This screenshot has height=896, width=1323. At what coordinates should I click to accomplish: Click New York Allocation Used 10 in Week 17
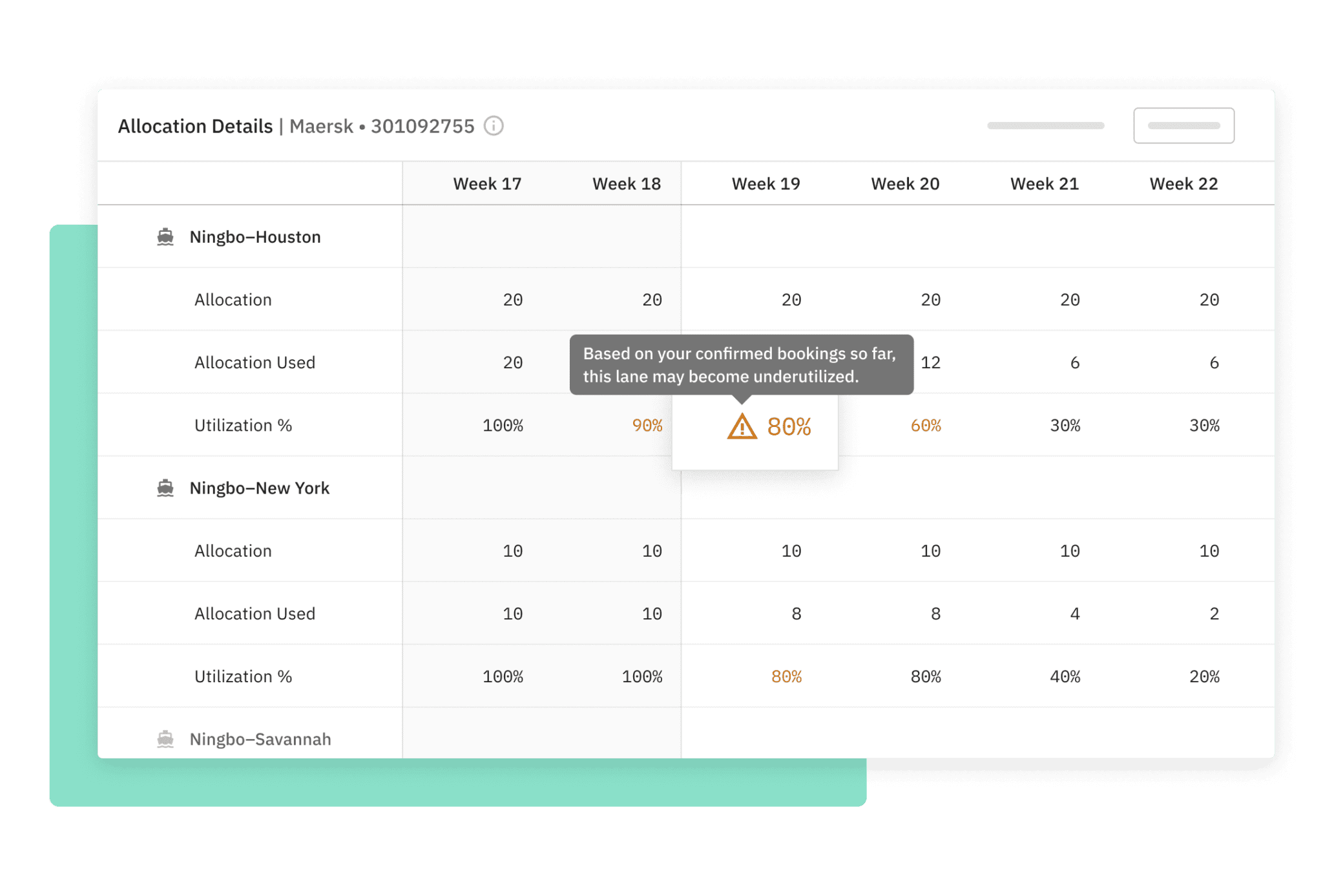(513, 614)
